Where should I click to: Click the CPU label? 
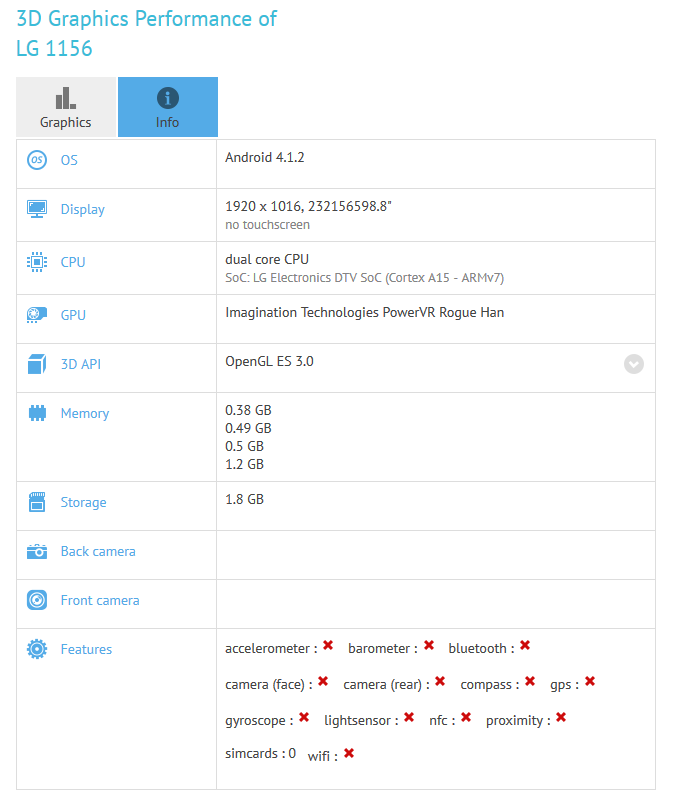(73, 262)
